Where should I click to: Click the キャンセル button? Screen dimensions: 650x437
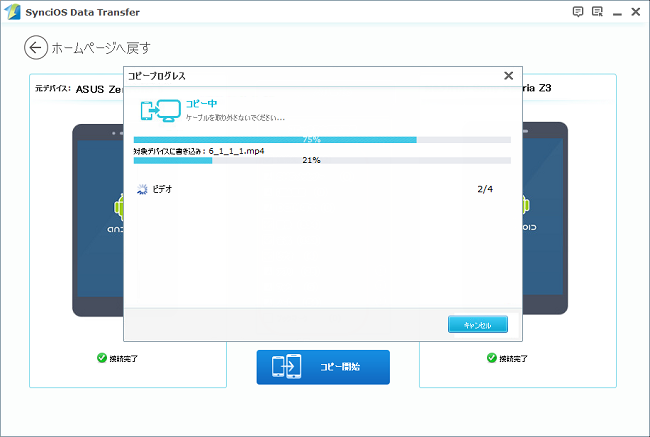478,324
